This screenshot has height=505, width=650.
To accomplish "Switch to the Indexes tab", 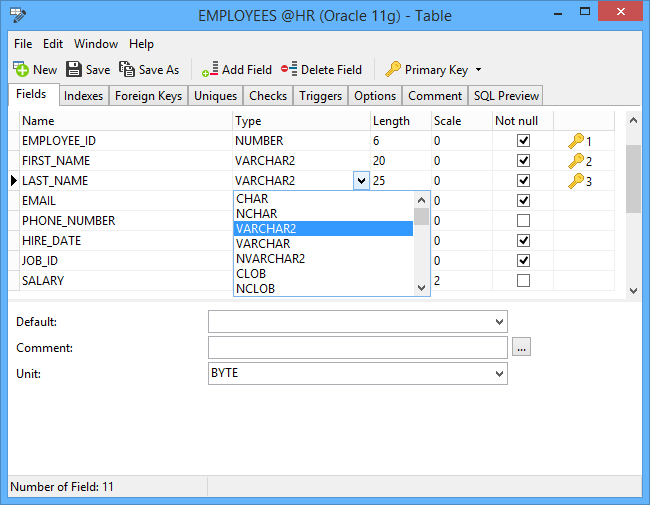I will (x=83, y=96).
